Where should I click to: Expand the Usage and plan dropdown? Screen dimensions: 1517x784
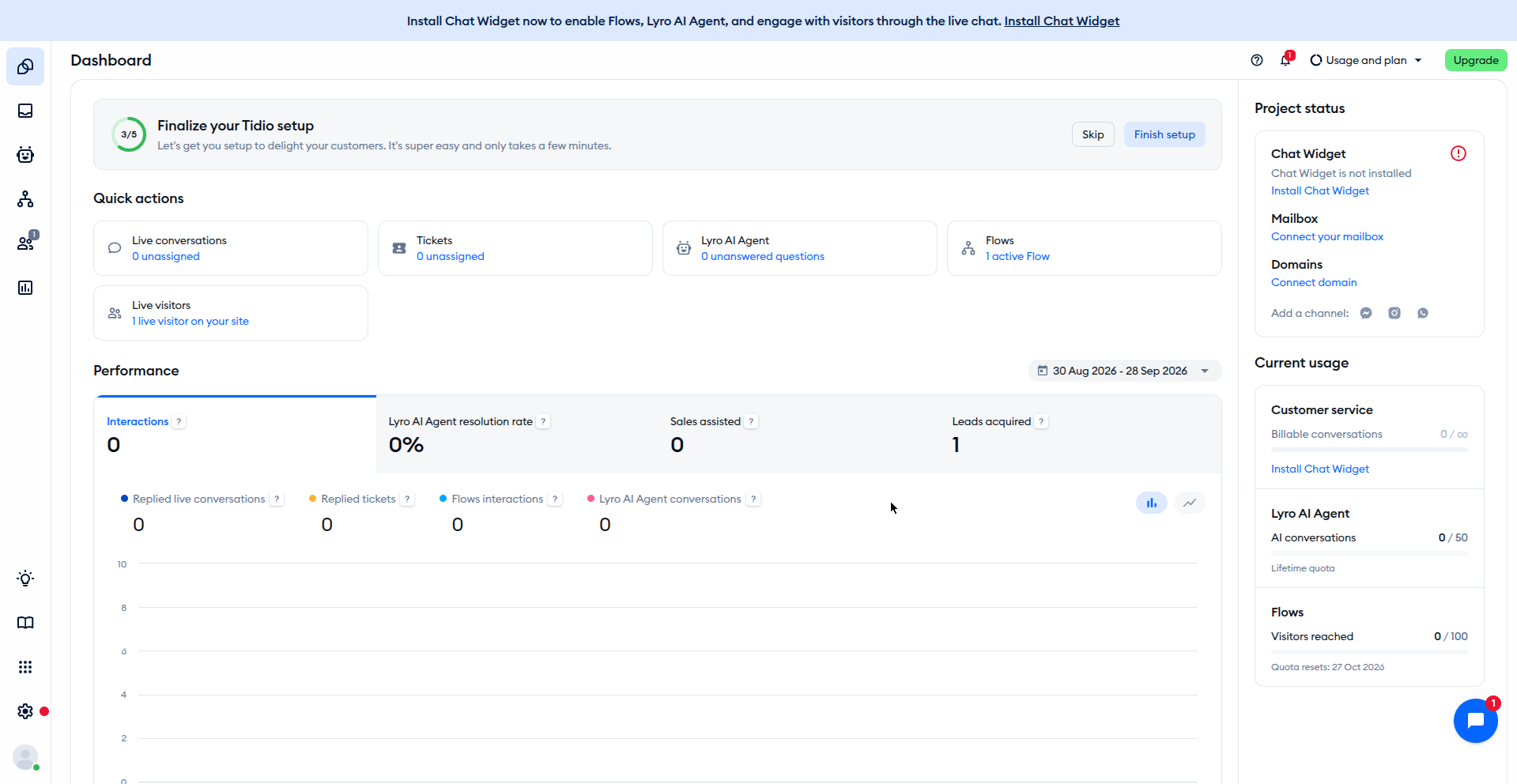[x=1366, y=60]
